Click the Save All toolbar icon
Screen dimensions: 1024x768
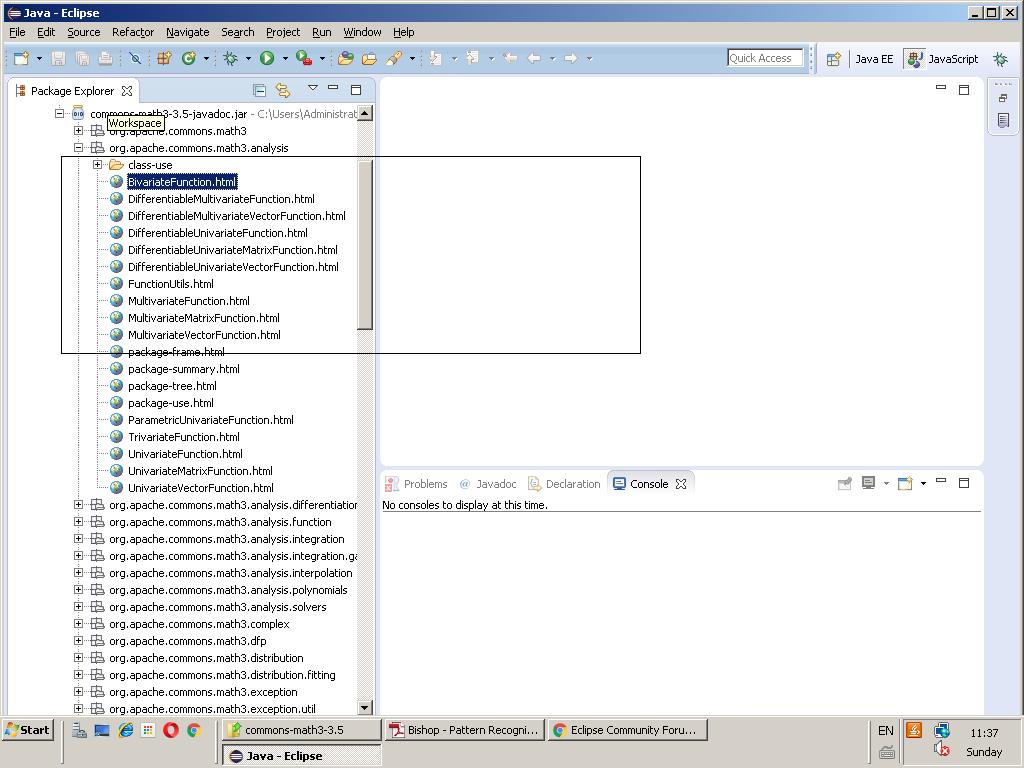pos(82,58)
